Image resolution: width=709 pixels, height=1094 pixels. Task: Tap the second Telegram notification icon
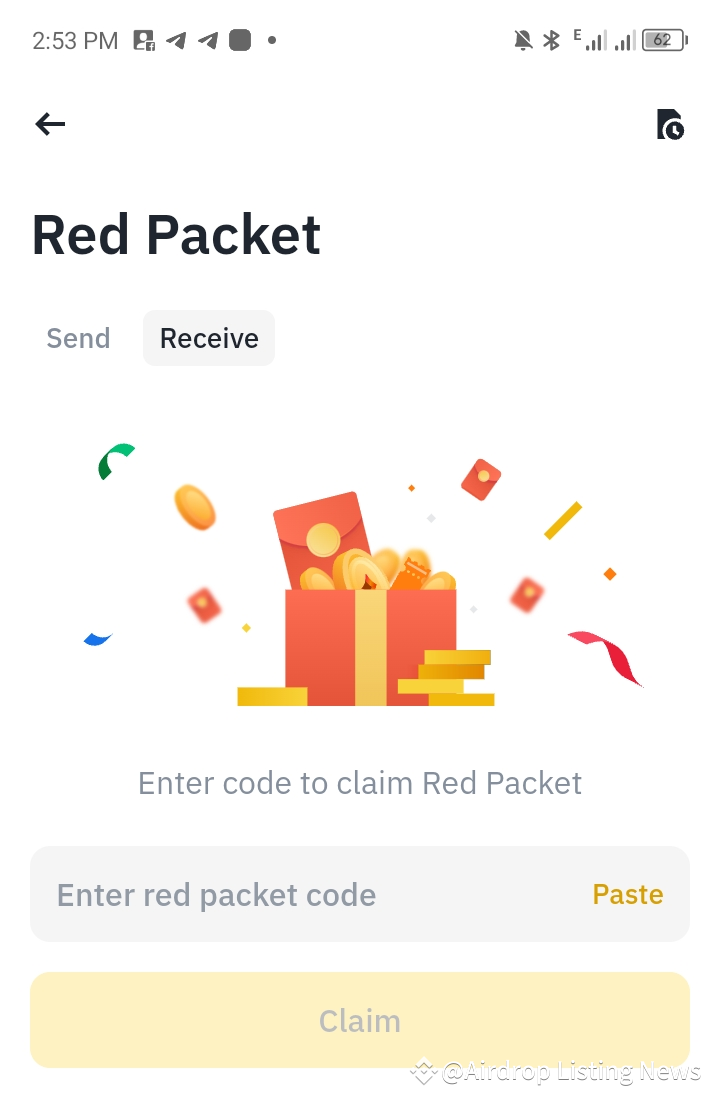pyautogui.click(x=208, y=40)
